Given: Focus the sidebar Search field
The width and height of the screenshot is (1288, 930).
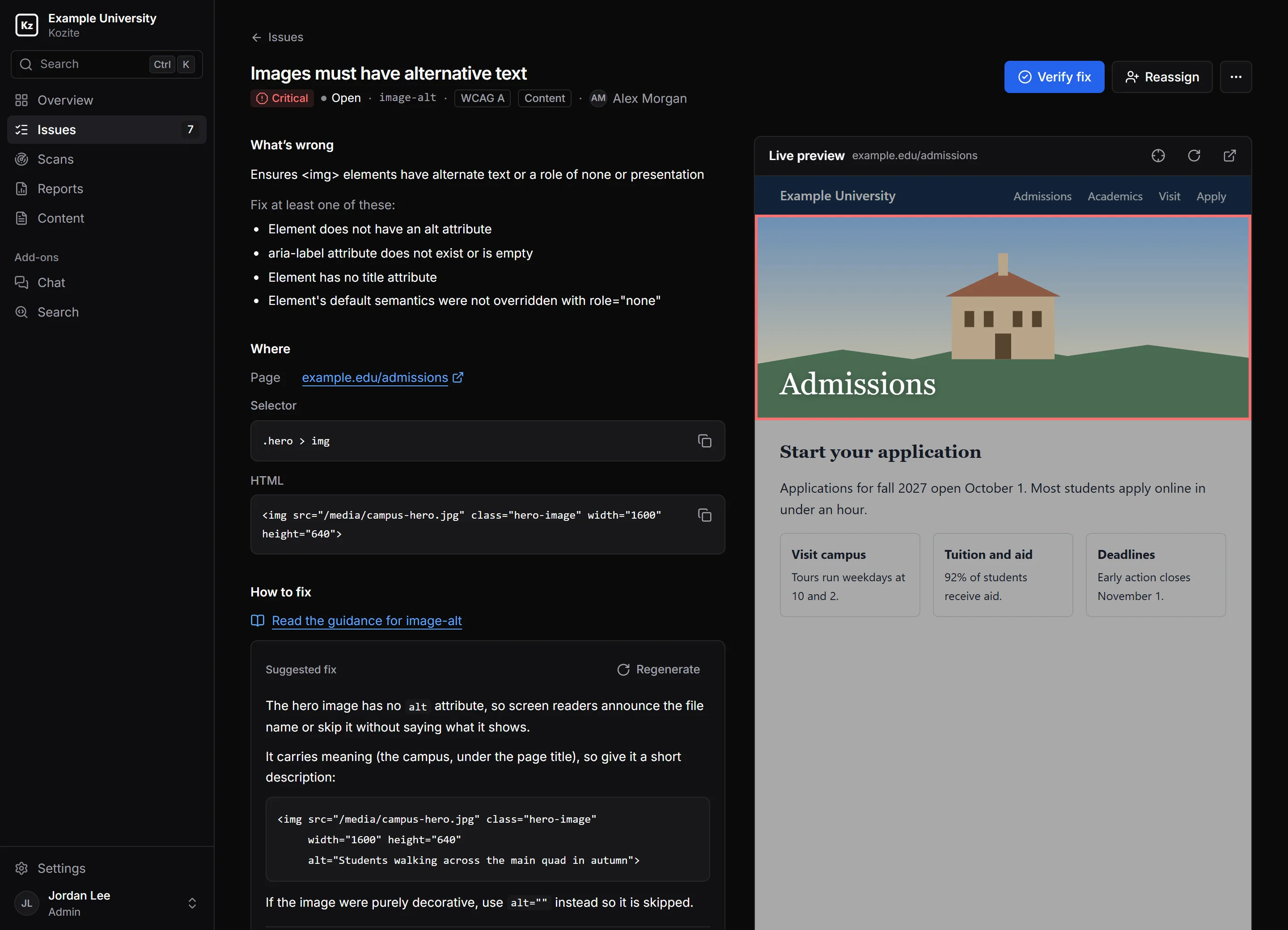Looking at the screenshot, I should [107, 64].
